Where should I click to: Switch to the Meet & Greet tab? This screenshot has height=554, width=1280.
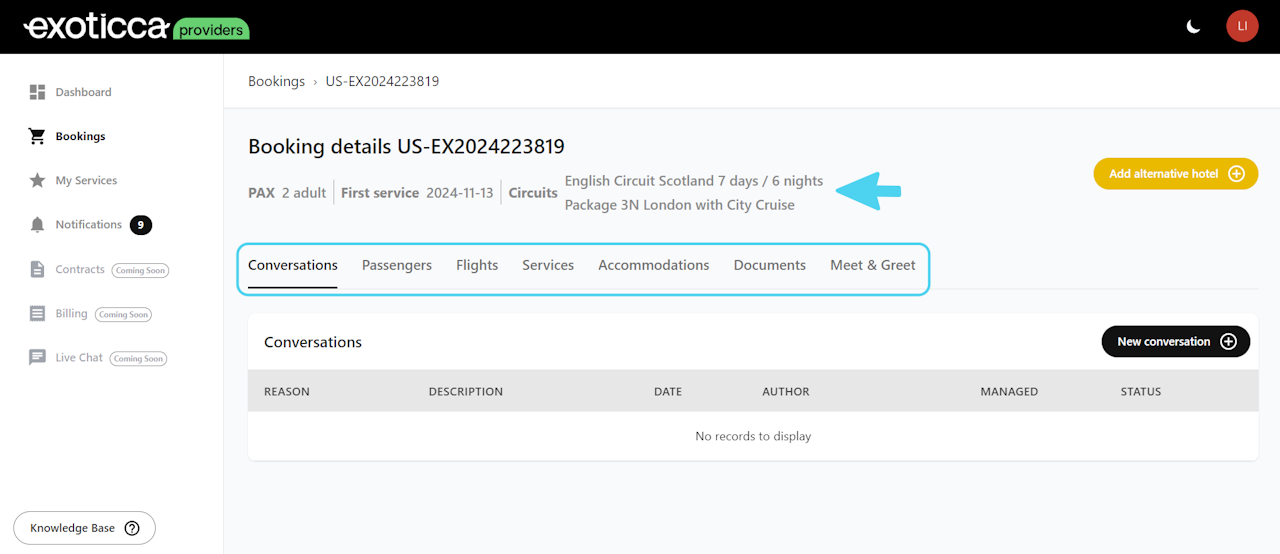[873, 265]
